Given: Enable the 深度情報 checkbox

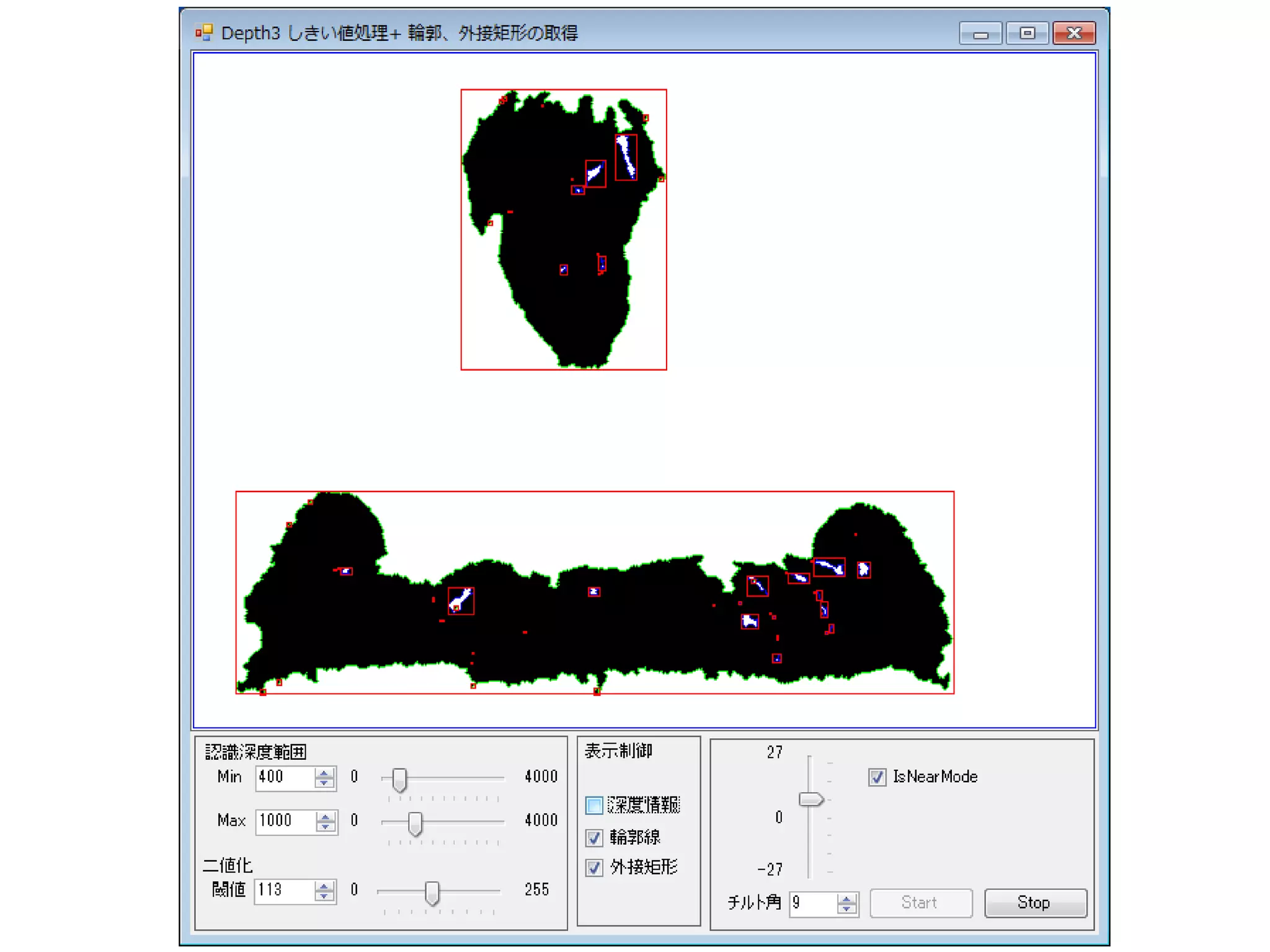Looking at the screenshot, I should coord(593,805).
